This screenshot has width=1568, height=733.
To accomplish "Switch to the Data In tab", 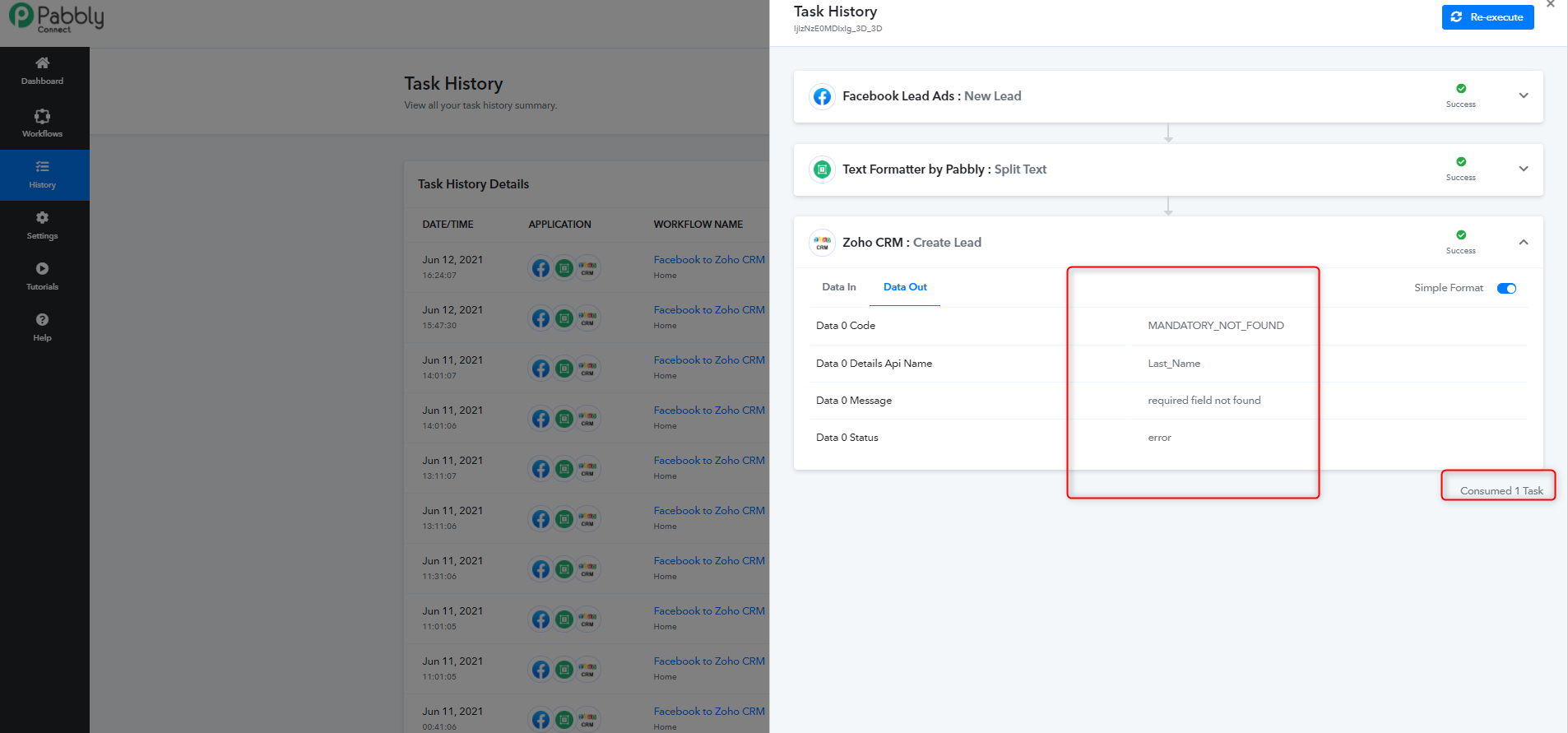I will [x=839, y=287].
